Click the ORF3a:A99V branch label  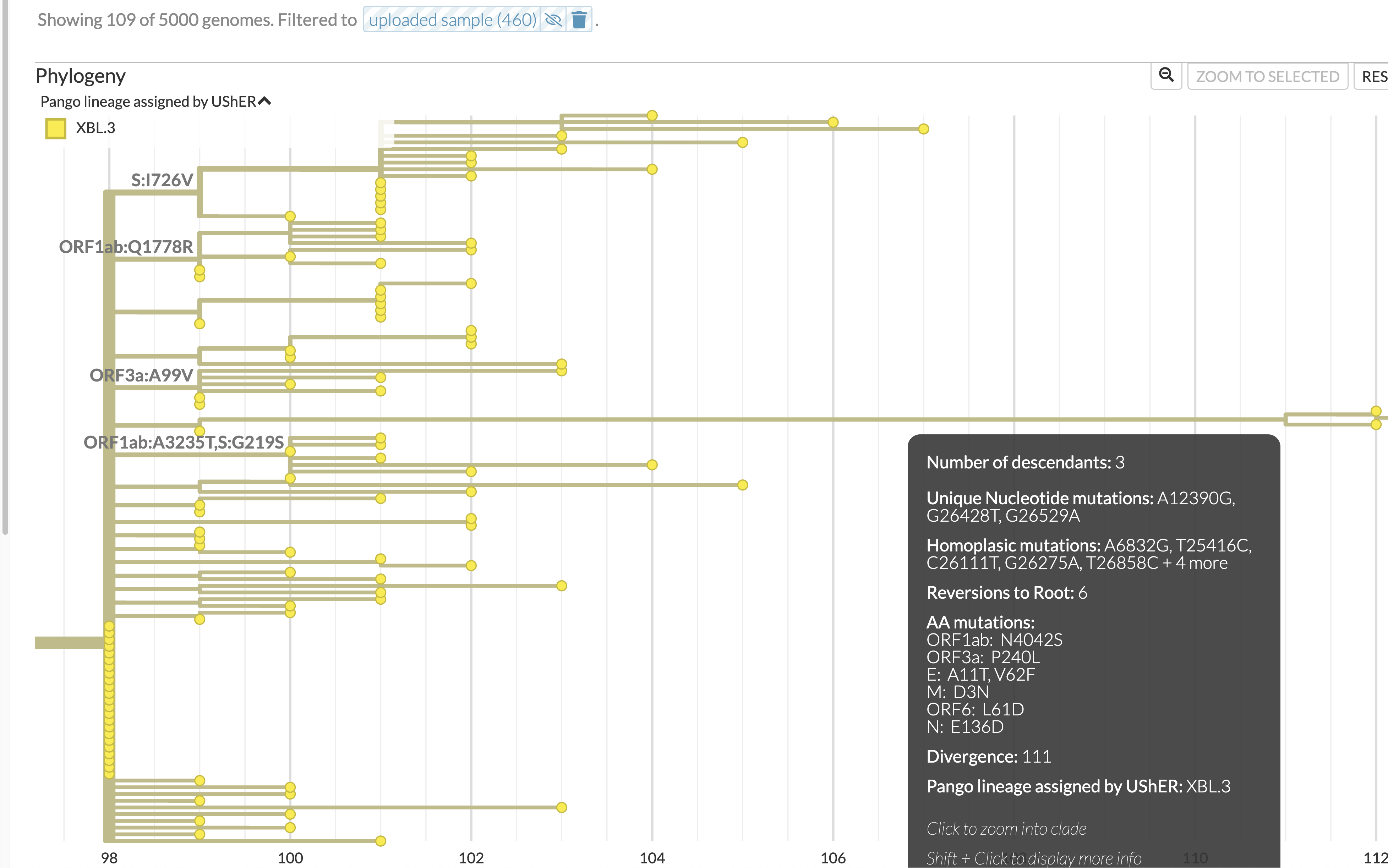point(141,375)
